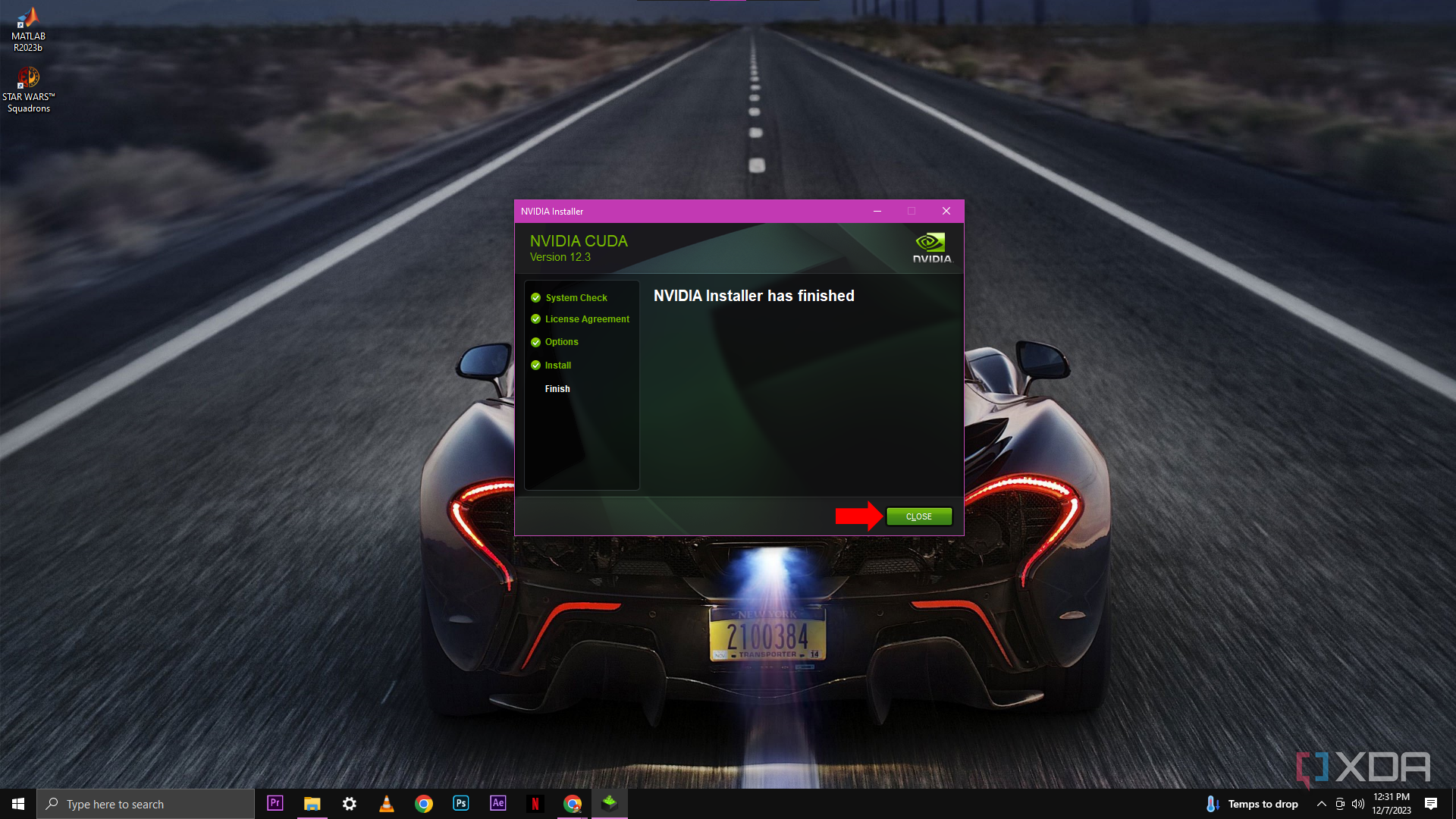The height and width of the screenshot is (819, 1456).
Task: Click the green checkmark beside the Install step
Action: point(535,365)
